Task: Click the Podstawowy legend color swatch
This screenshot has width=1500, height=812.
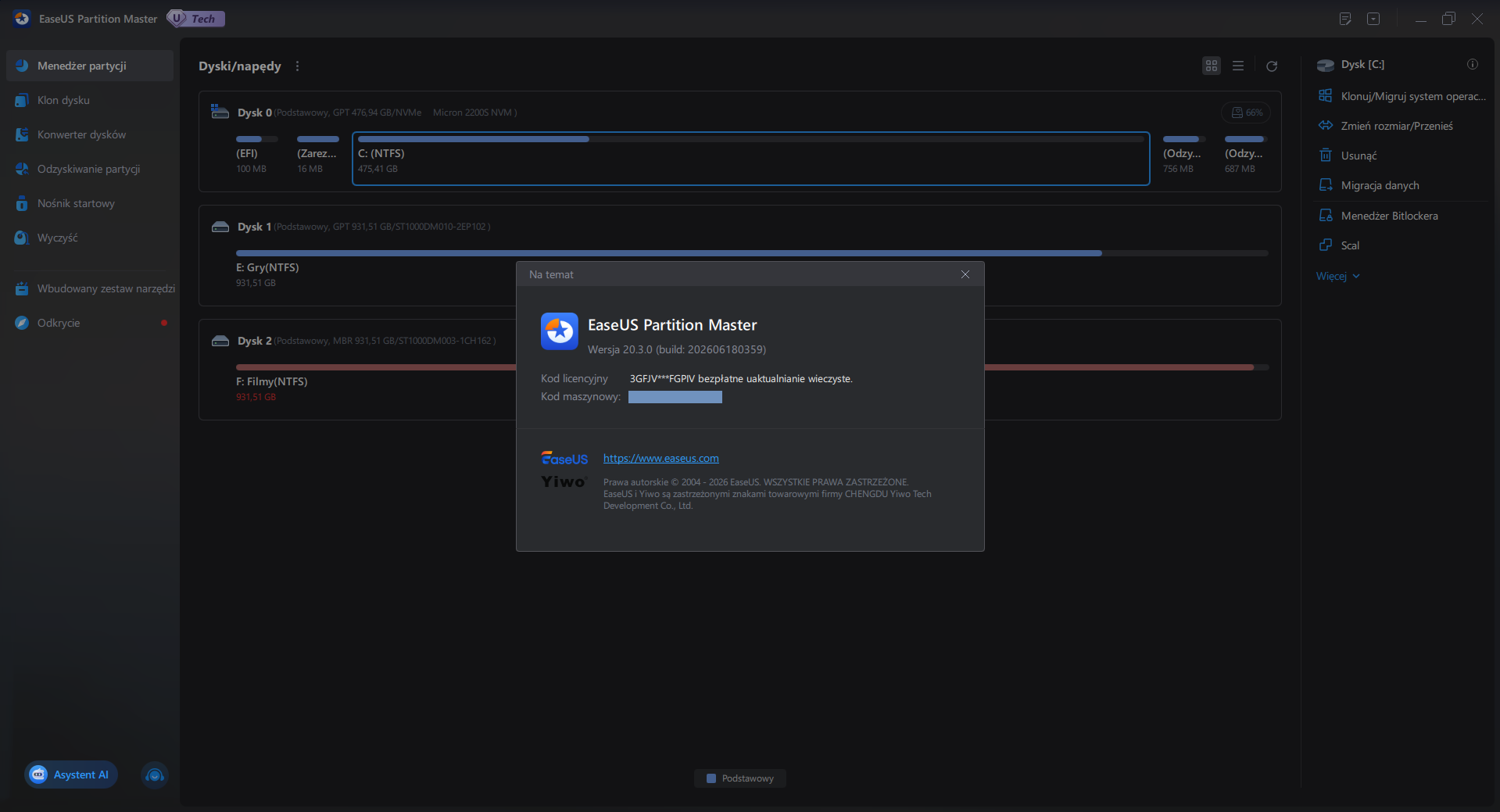Action: tap(711, 778)
